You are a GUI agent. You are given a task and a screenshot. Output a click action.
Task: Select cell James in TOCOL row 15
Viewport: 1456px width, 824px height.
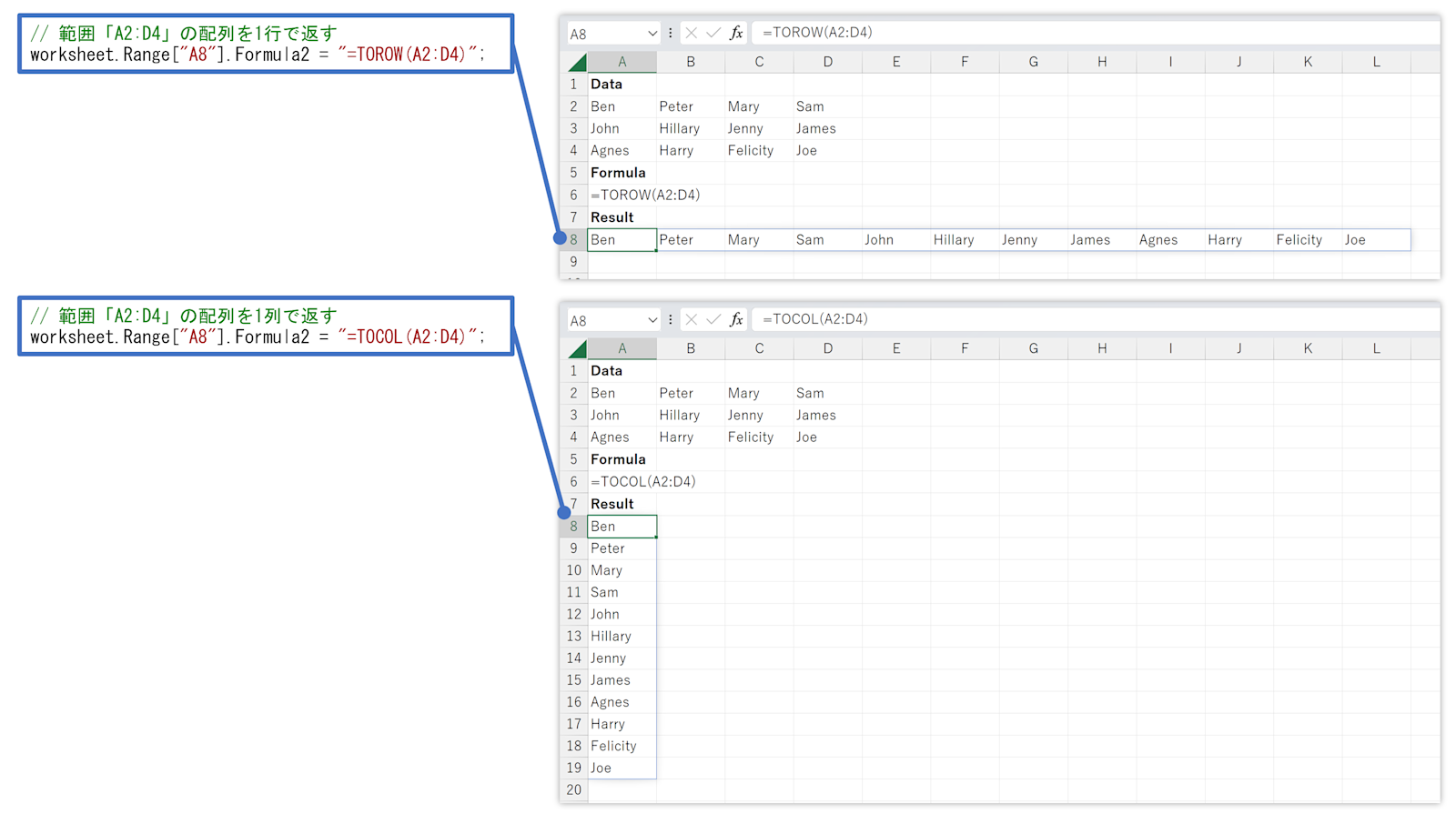[622, 680]
